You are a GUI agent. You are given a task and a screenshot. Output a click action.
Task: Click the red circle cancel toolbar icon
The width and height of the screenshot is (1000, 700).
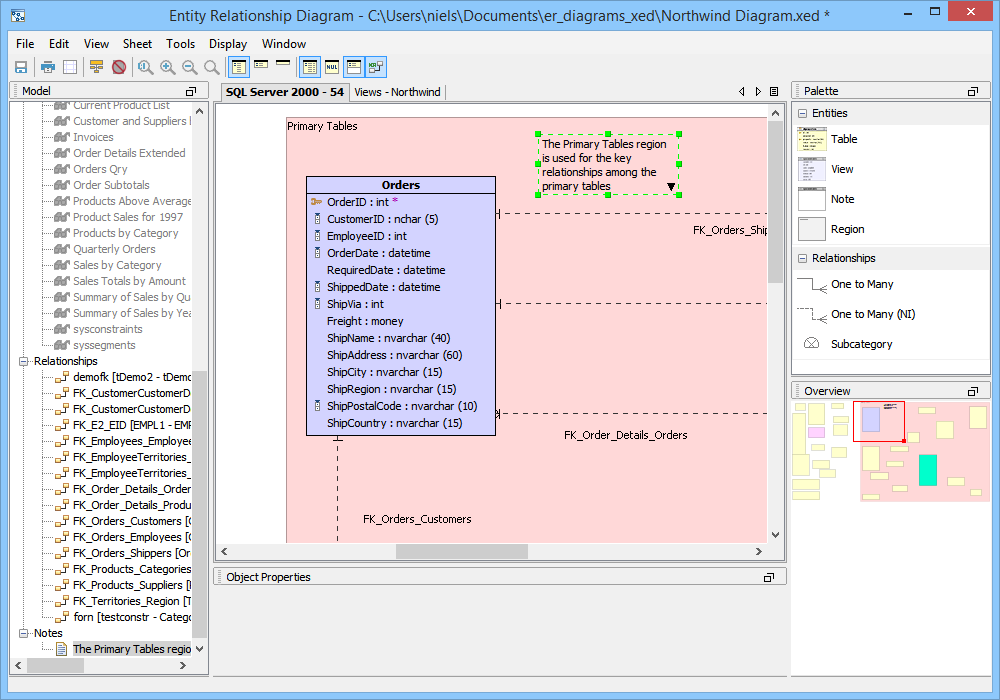click(x=119, y=67)
